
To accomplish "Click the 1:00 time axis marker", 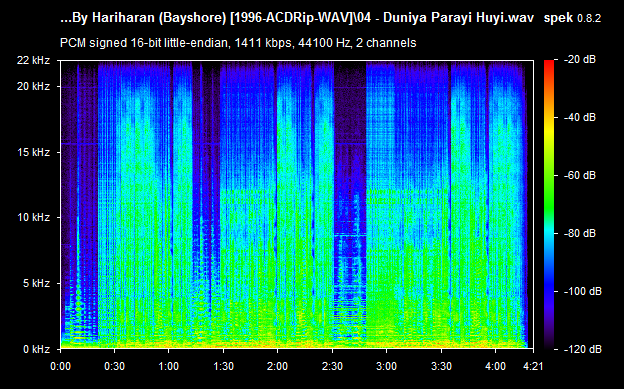I will pyautogui.click(x=169, y=366).
